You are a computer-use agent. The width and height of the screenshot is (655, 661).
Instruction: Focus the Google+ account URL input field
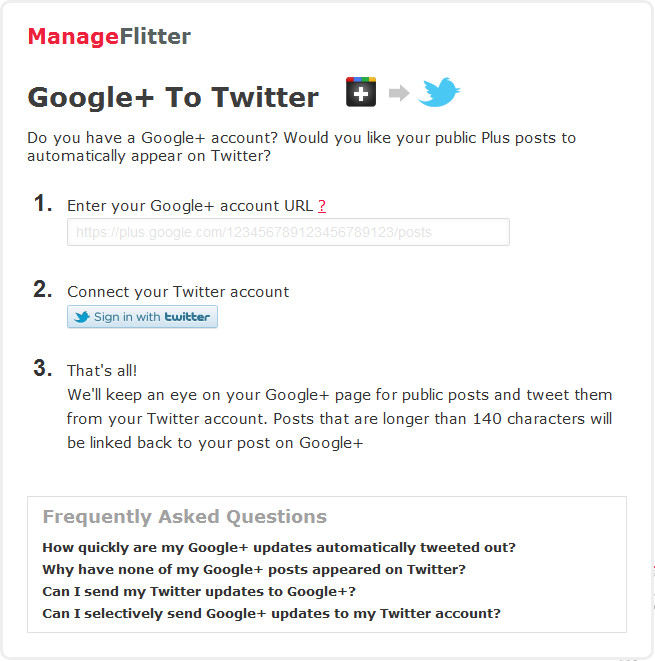tap(288, 232)
